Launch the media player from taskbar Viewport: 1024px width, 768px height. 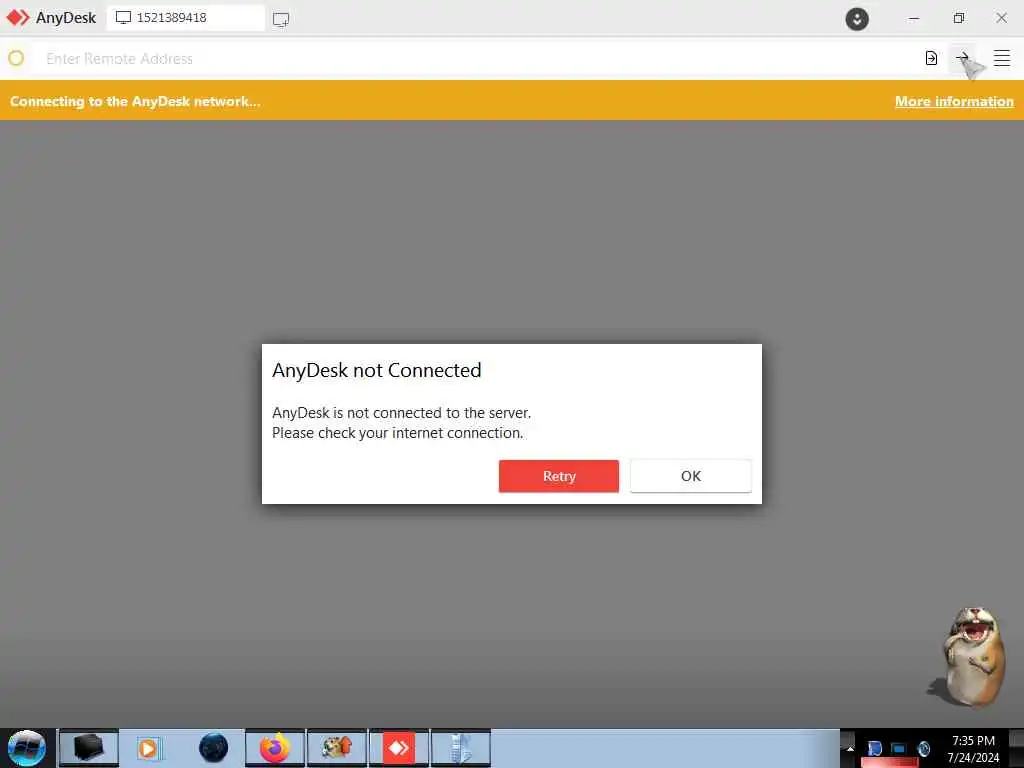pyautogui.click(x=150, y=748)
